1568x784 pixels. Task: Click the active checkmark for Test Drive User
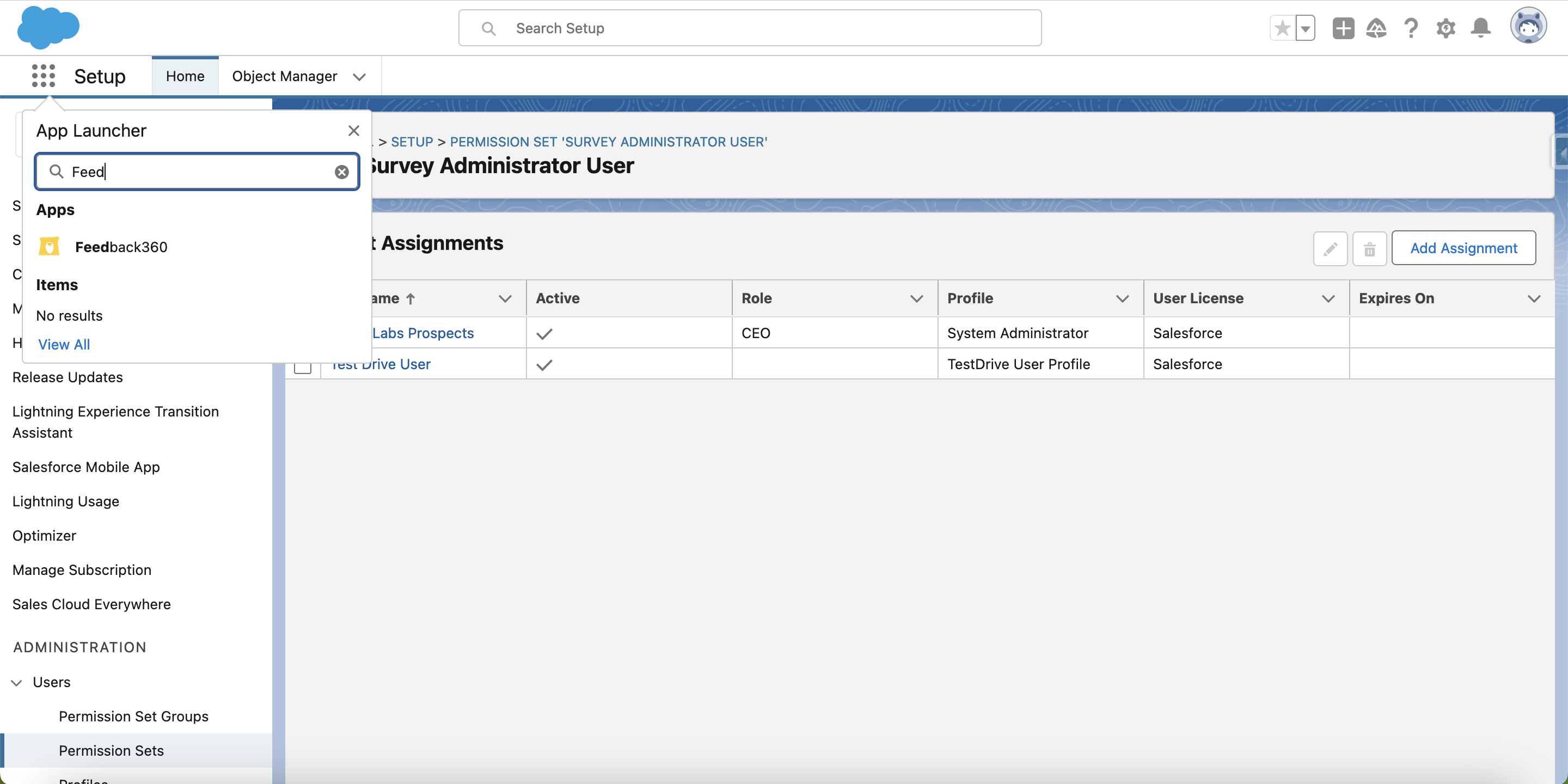544,365
